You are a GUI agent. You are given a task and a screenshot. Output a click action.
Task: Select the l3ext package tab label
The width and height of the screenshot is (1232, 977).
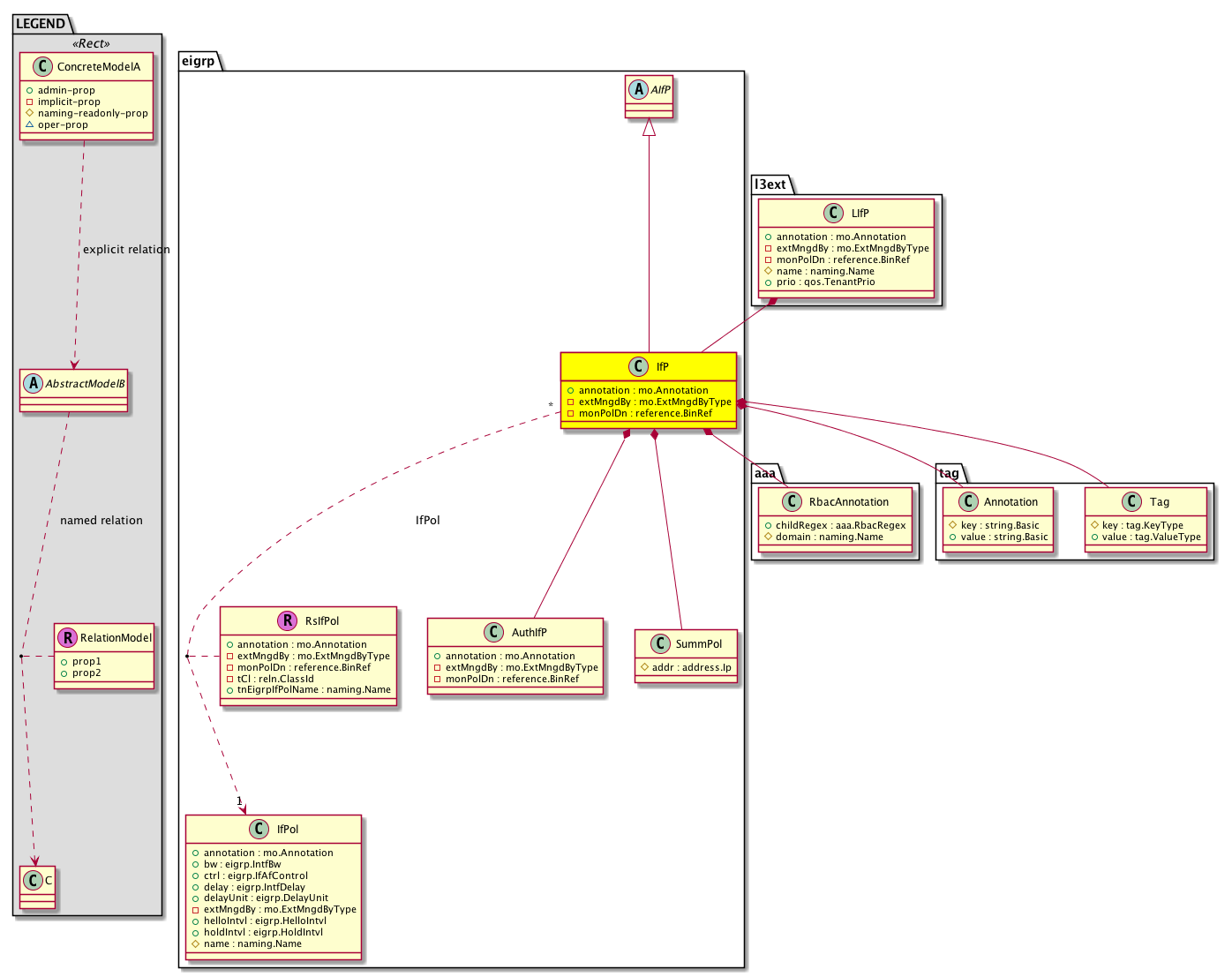pyautogui.click(x=770, y=184)
